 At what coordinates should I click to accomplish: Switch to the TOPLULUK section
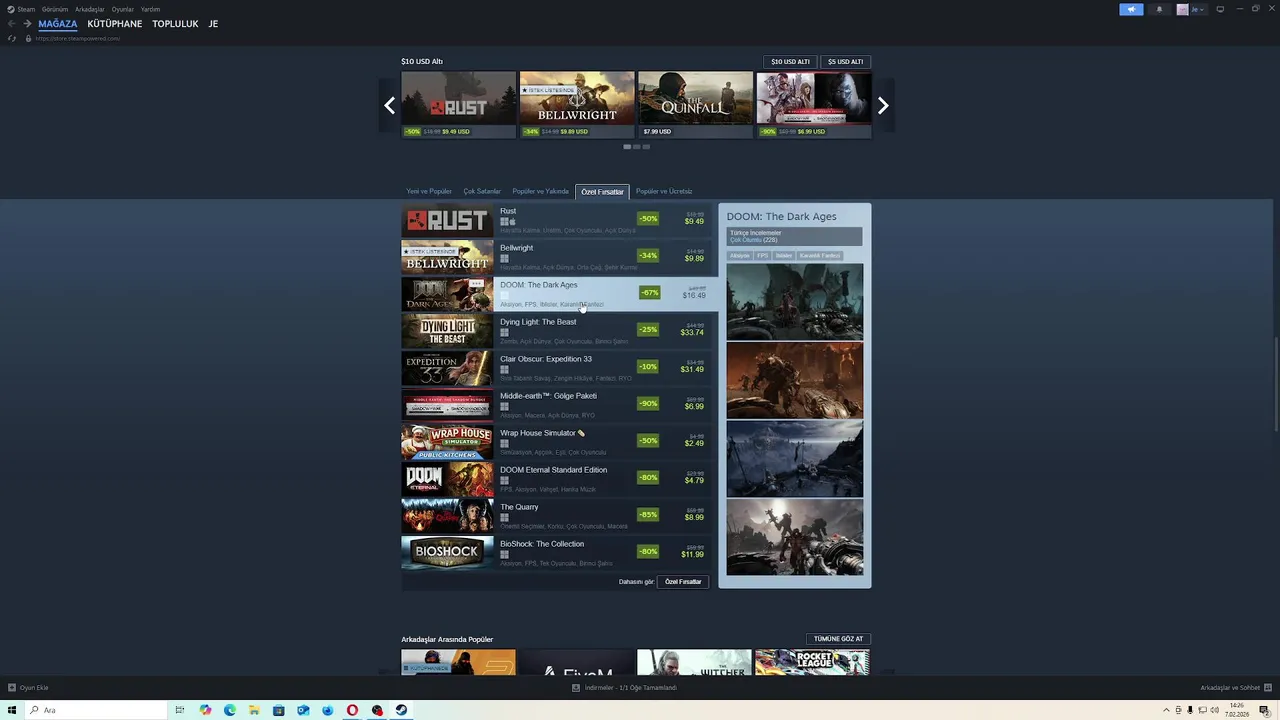point(175,24)
